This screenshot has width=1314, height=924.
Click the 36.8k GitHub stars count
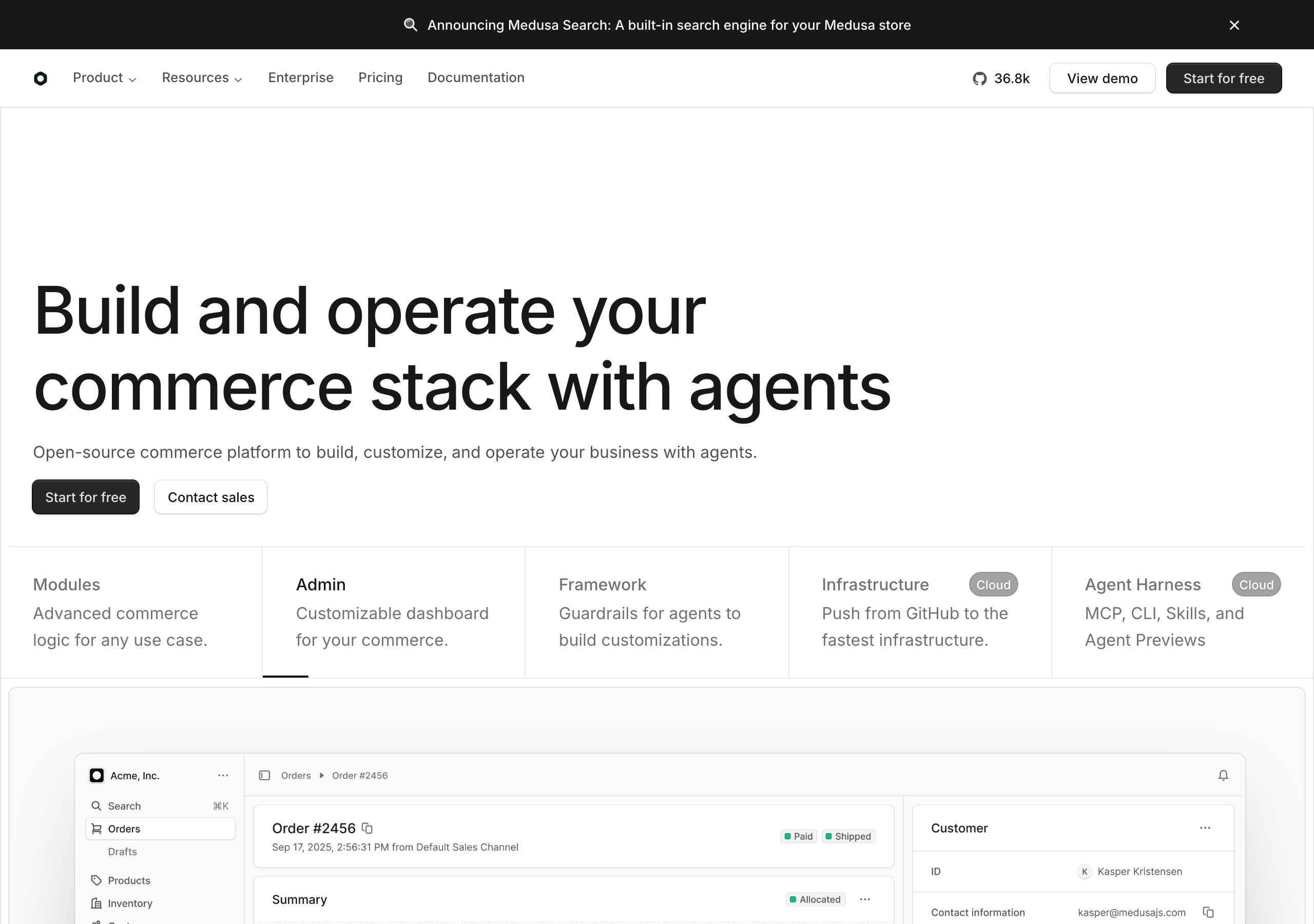[1011, 79]
